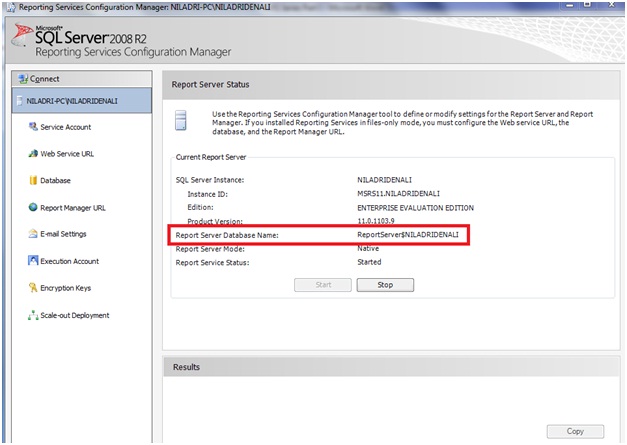Click the SQL Server logo icon

click(x=22, y=35)
